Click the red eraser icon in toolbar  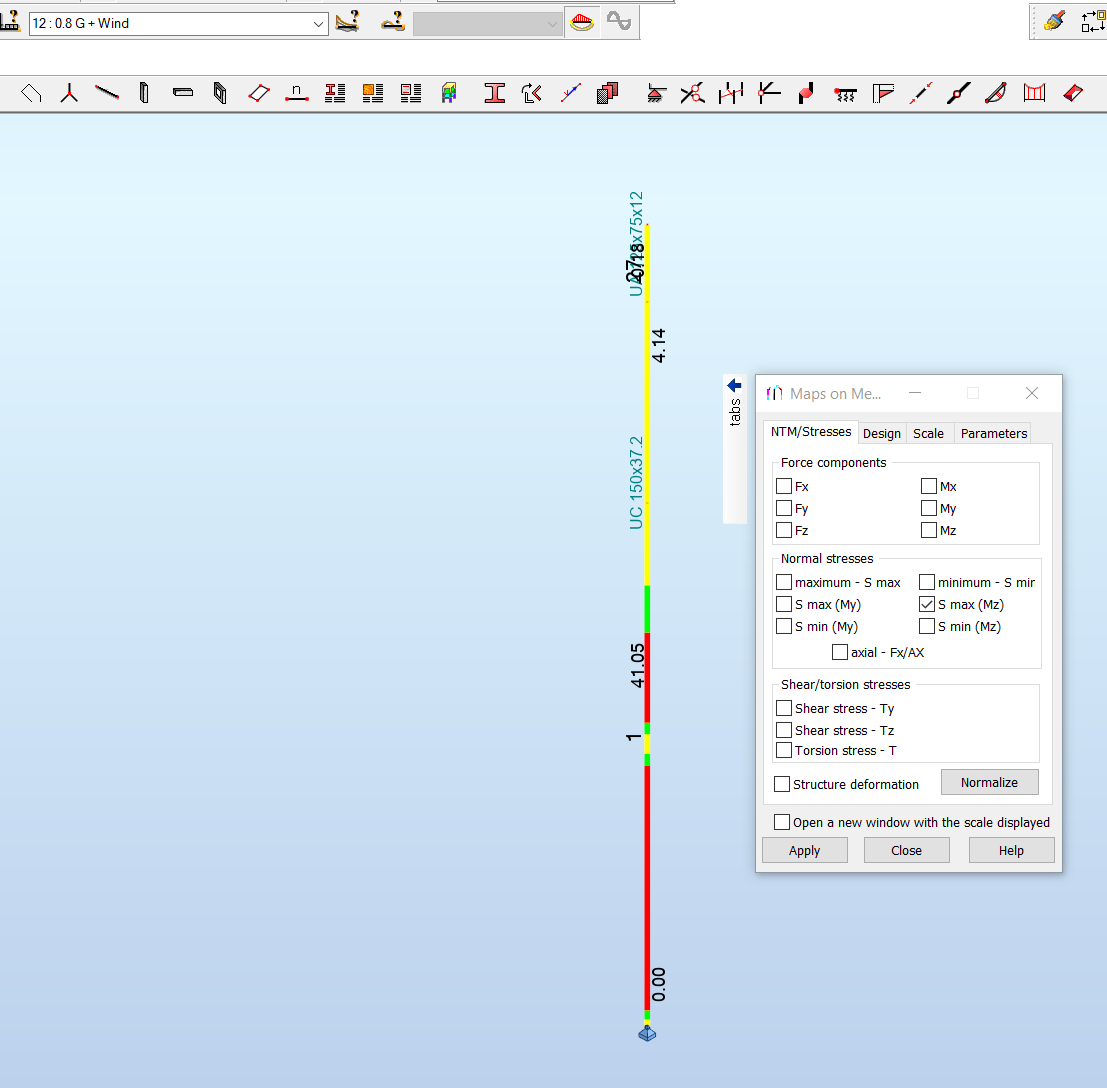pos(1073,94)
